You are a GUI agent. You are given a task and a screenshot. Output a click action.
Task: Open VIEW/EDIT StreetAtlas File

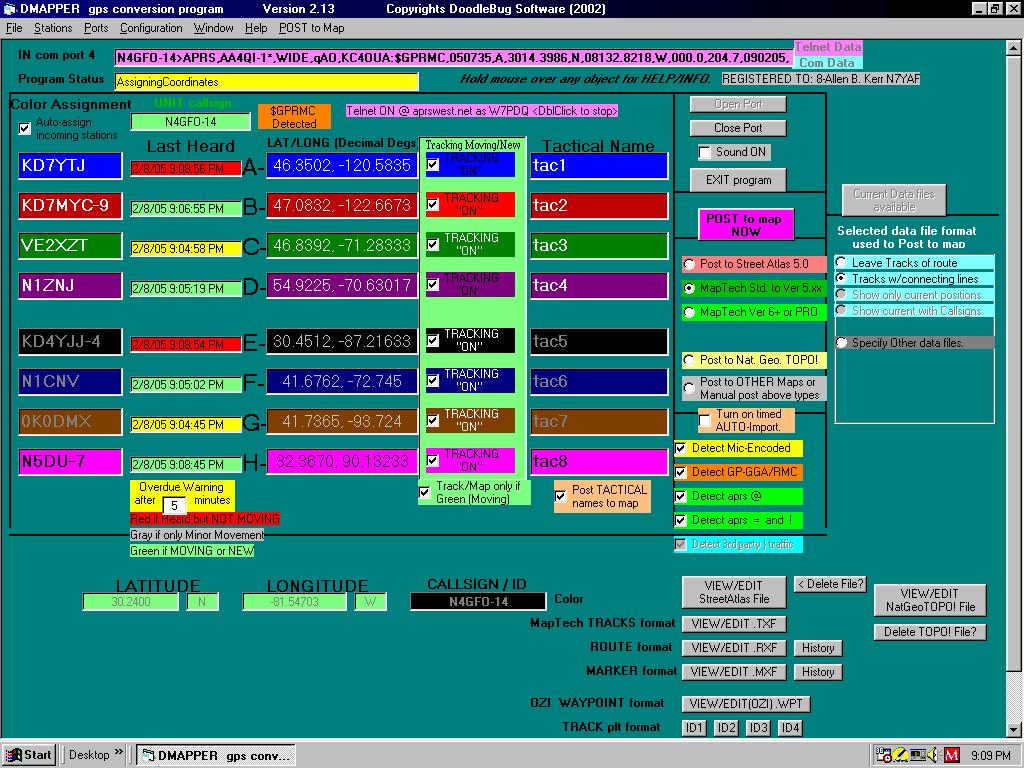[x=733, y=592]
